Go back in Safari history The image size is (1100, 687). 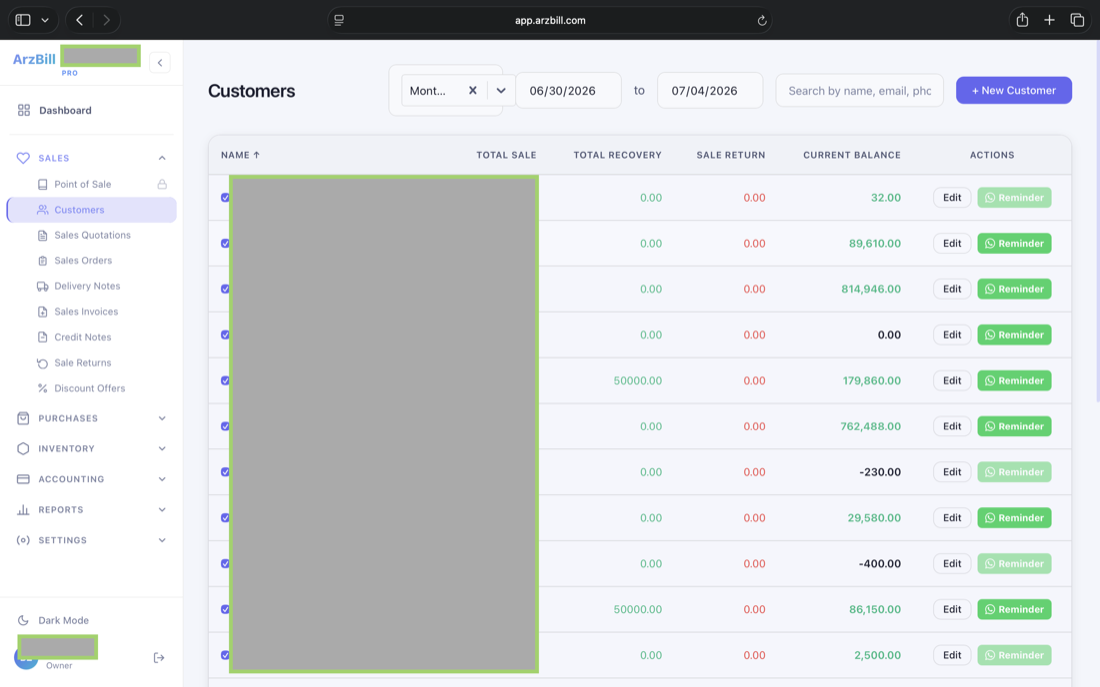(79, 20)
